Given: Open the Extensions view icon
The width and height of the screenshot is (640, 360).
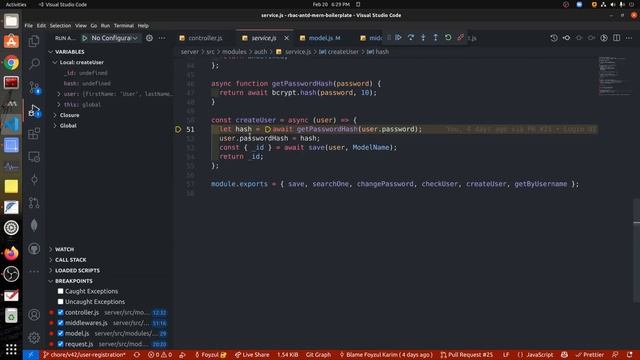Looking at the screenshot, I should click(34, 133).
